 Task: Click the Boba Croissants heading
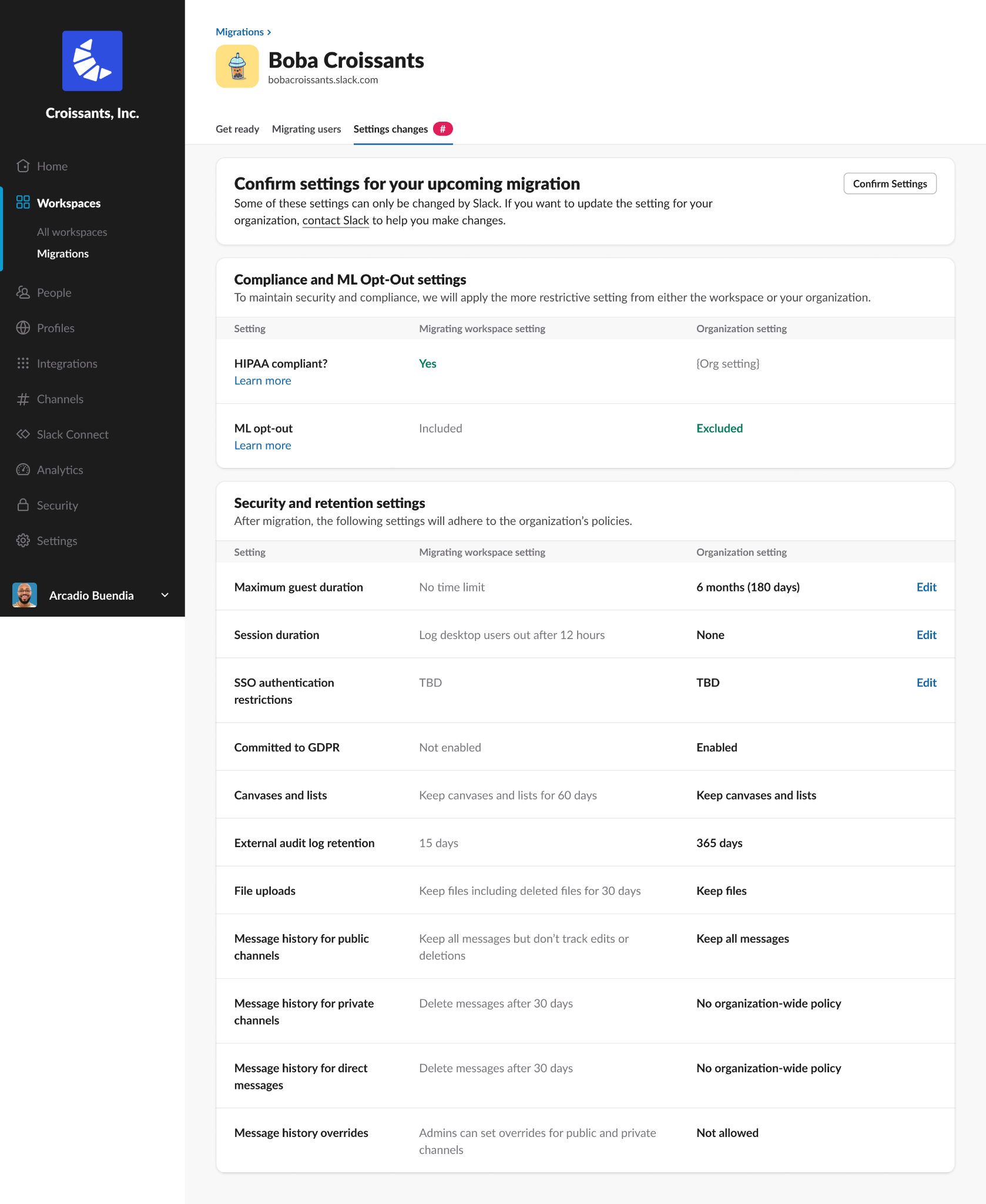(x=346, y=60)
